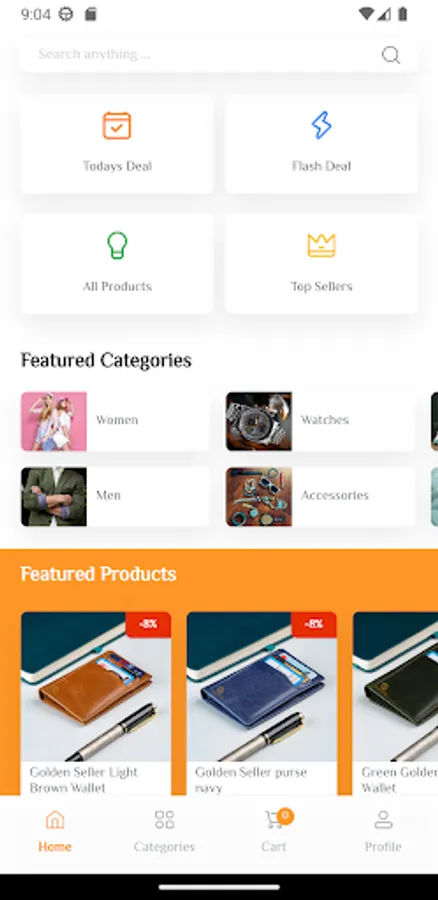Select the Women category
Image resolution: width=438 pixels, height=900 pixels.
coord(115,421)
